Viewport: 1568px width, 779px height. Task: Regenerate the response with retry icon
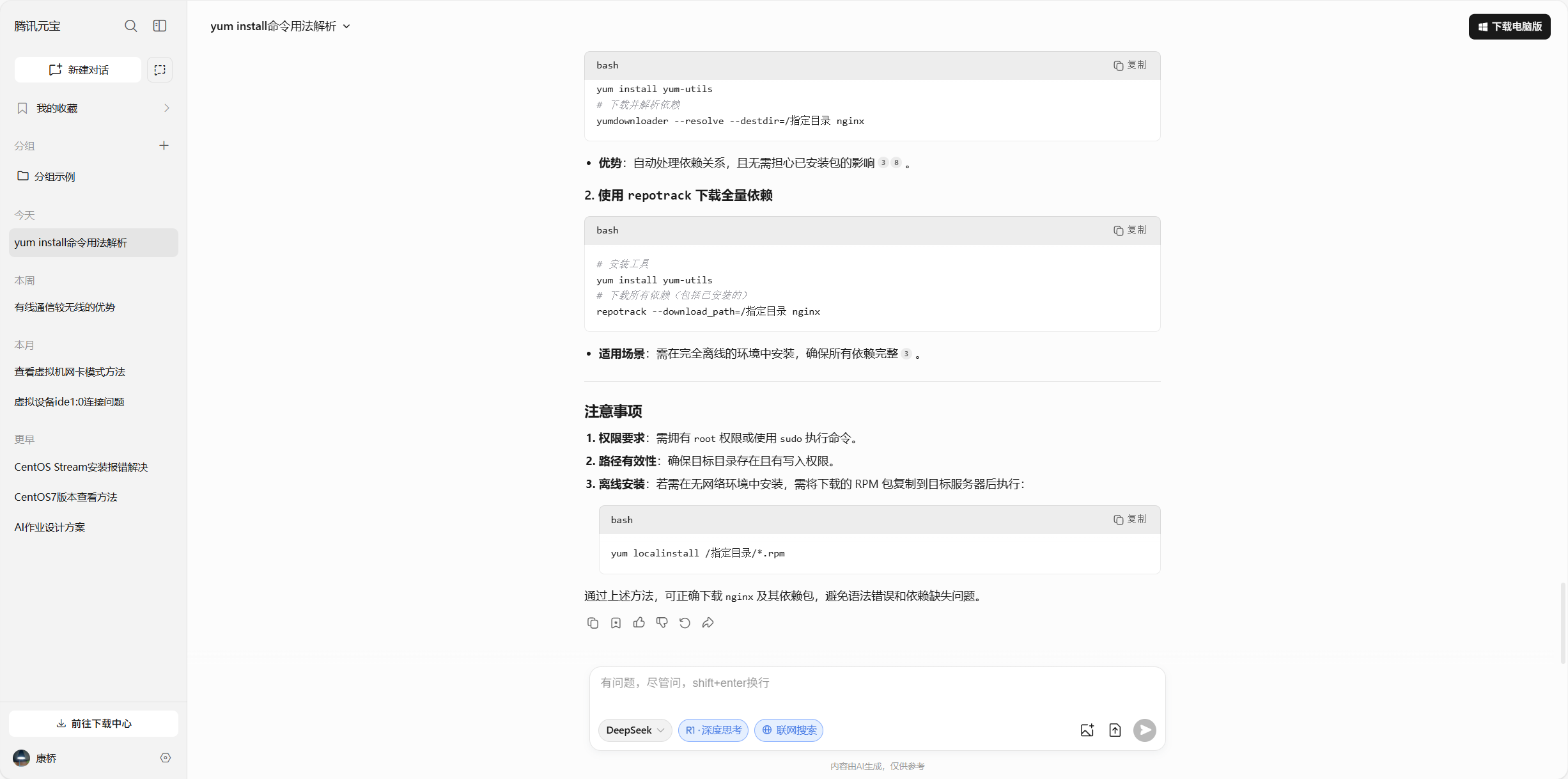point(685,622)
